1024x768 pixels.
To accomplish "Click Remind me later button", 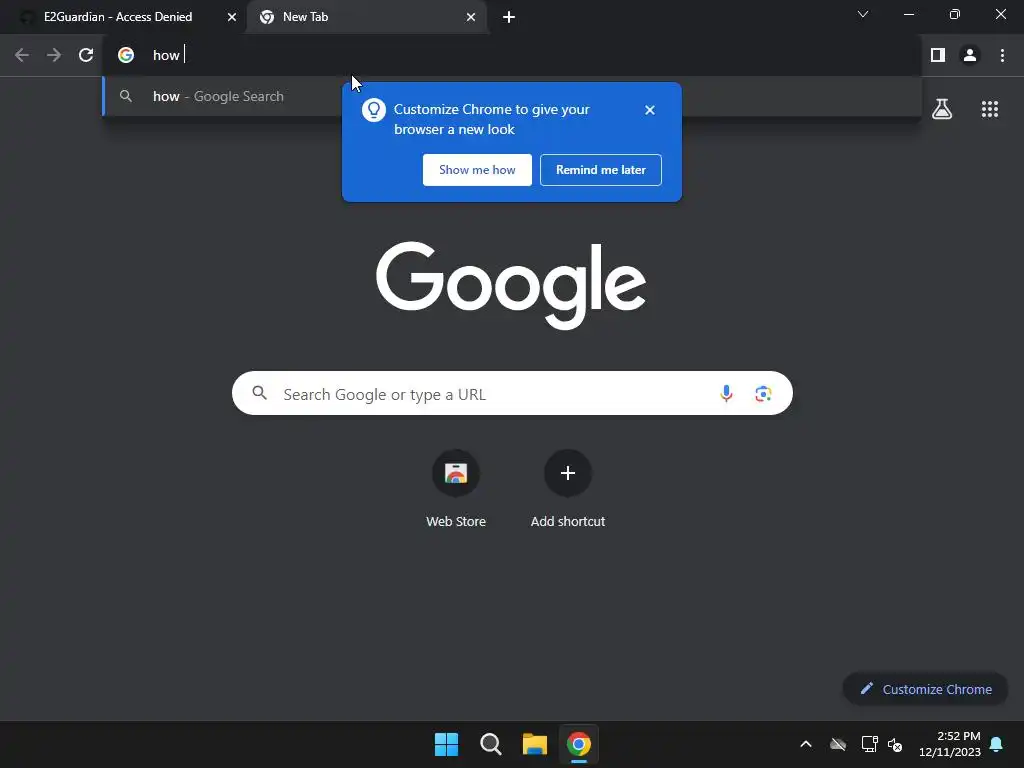I will [x=601, y=170].
